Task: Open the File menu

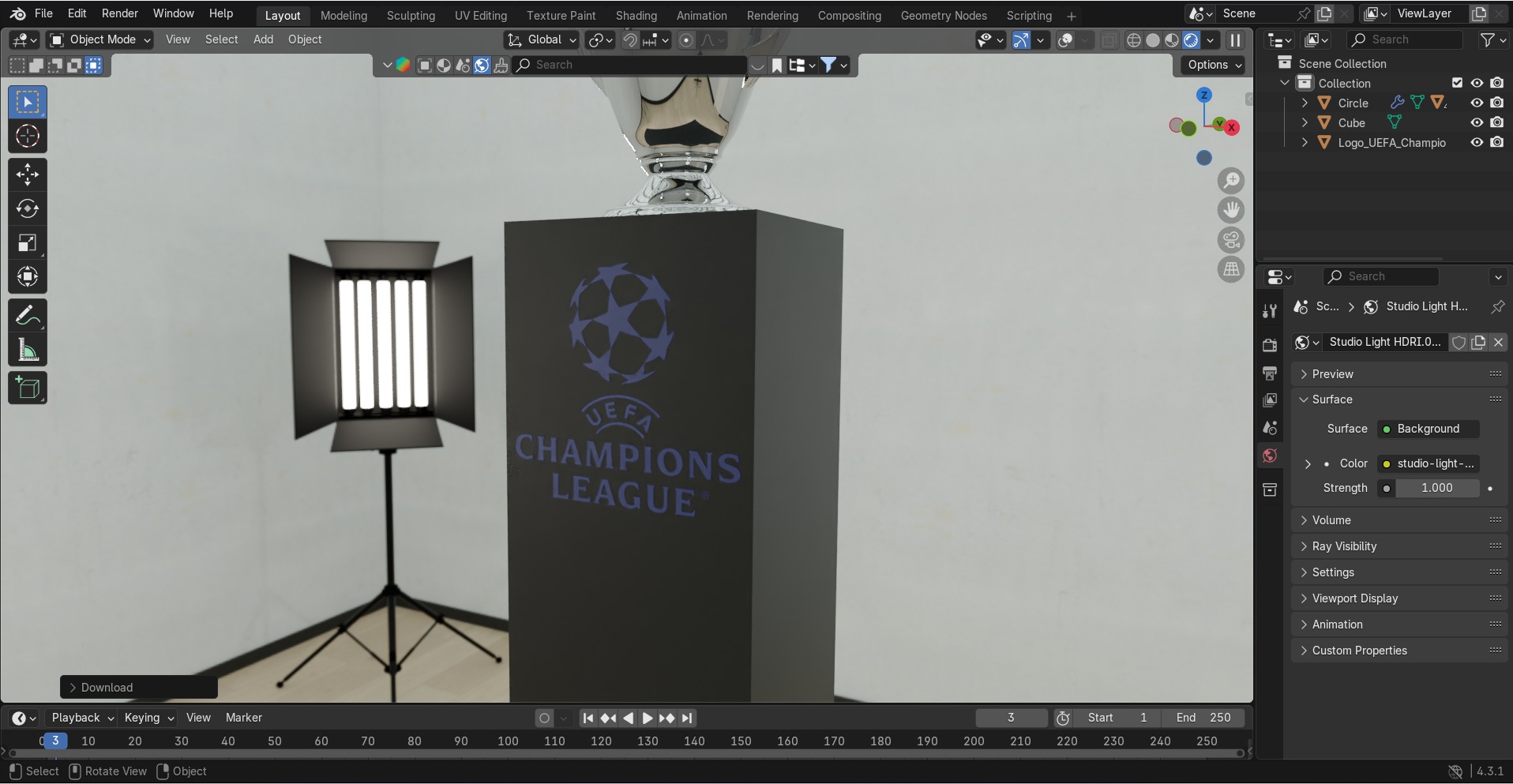Action: (44, 13)
